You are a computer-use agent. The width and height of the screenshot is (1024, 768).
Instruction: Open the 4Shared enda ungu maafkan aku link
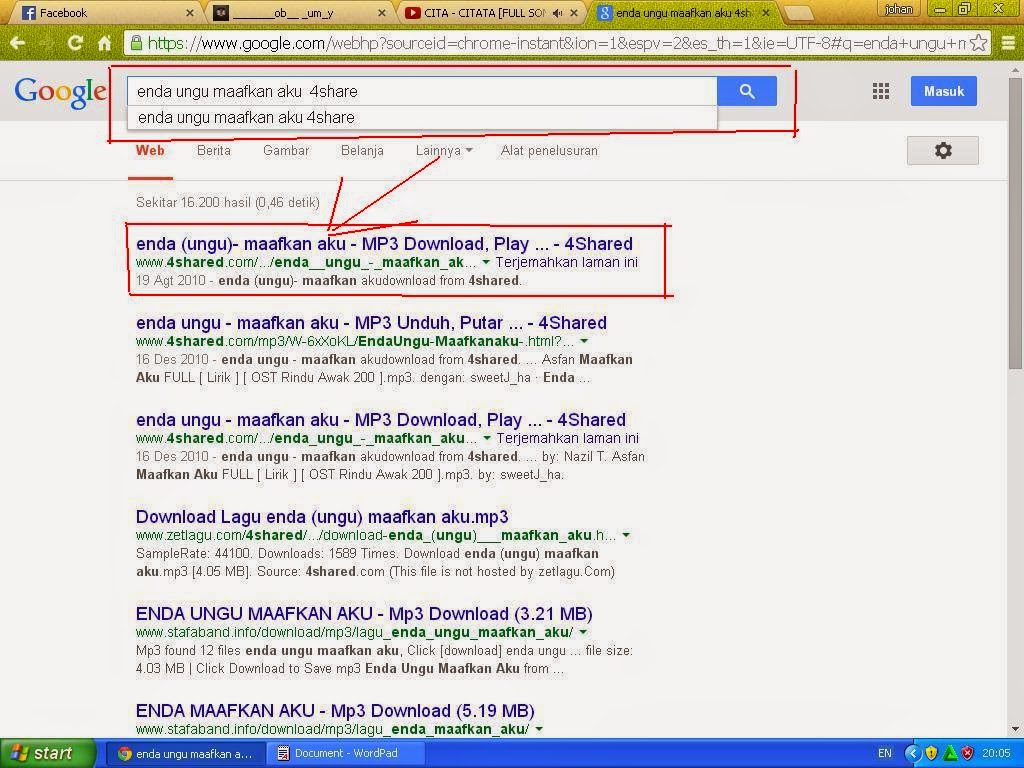[x=383, y=244]
